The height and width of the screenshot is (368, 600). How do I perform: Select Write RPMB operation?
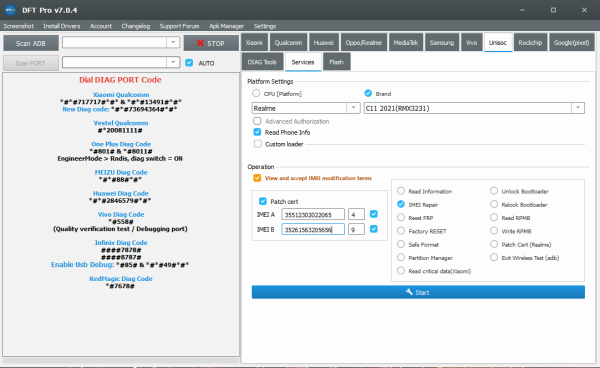tap(494, 231)
